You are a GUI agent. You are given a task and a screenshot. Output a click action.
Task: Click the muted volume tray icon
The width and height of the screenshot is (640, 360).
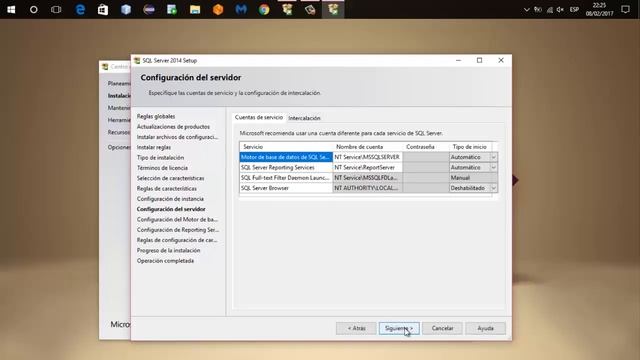[x=560, y=9]
